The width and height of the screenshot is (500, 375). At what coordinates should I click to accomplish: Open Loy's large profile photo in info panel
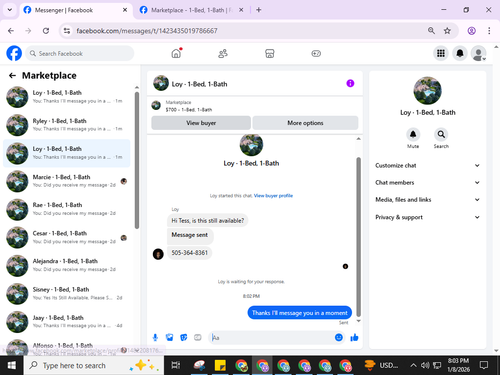point(427,90)
